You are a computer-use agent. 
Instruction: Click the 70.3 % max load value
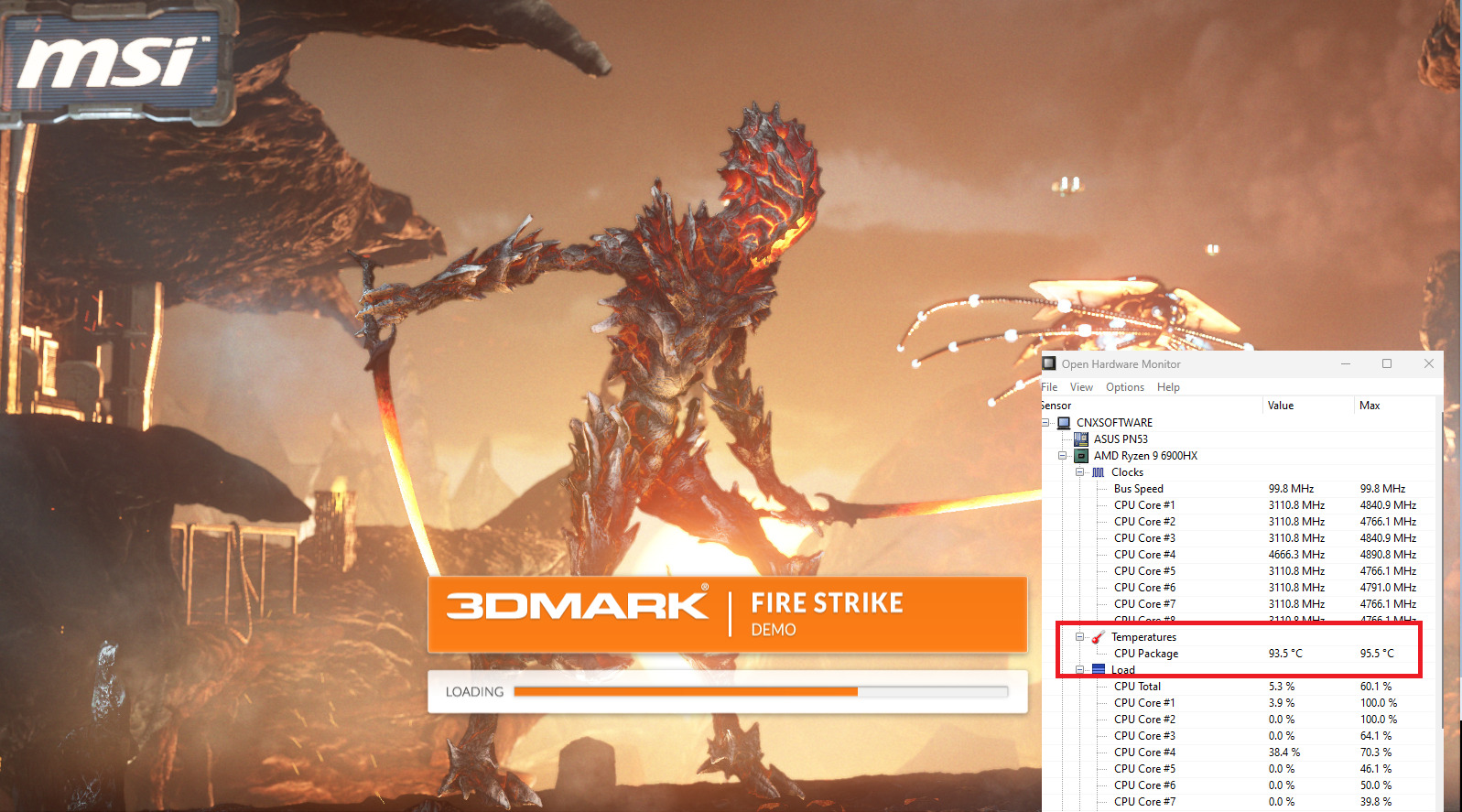click(x=1376, y=752)
